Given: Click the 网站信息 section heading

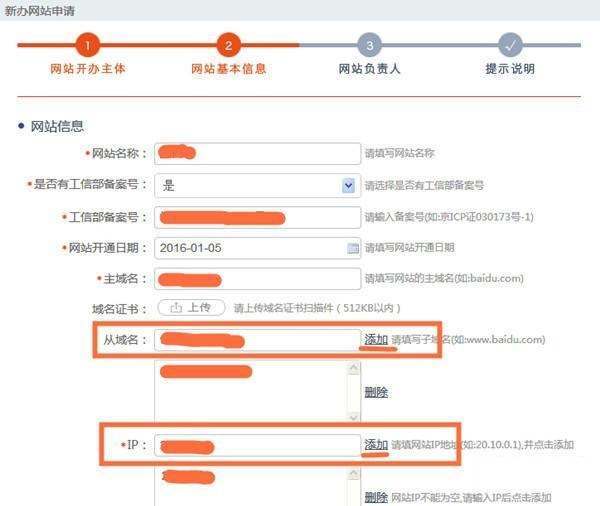Looking at the screenshot, I should pyautogui.click(x=57, y=126).
